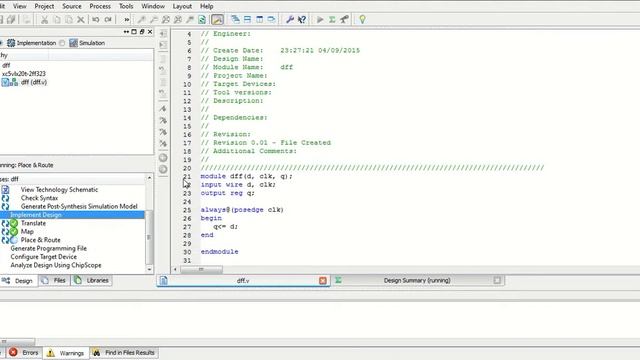Close the design panel
This screenshot has height=360, width=640.
tap(150, 31)
